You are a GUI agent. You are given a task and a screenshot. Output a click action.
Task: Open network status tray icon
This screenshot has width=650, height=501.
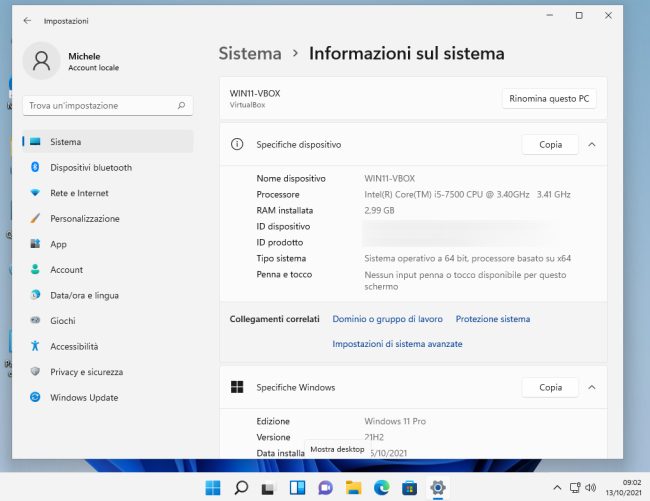575,488
